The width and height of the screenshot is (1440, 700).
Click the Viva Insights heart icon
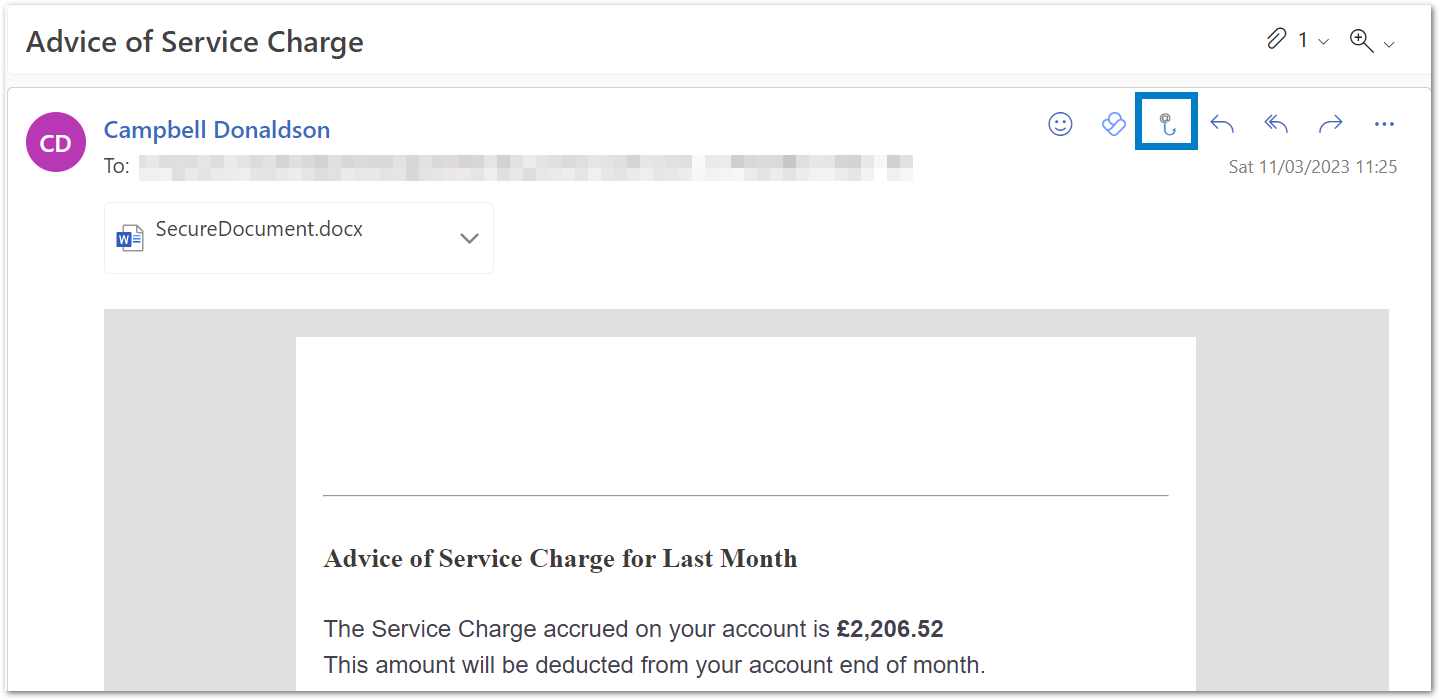tap(1113, 124)
